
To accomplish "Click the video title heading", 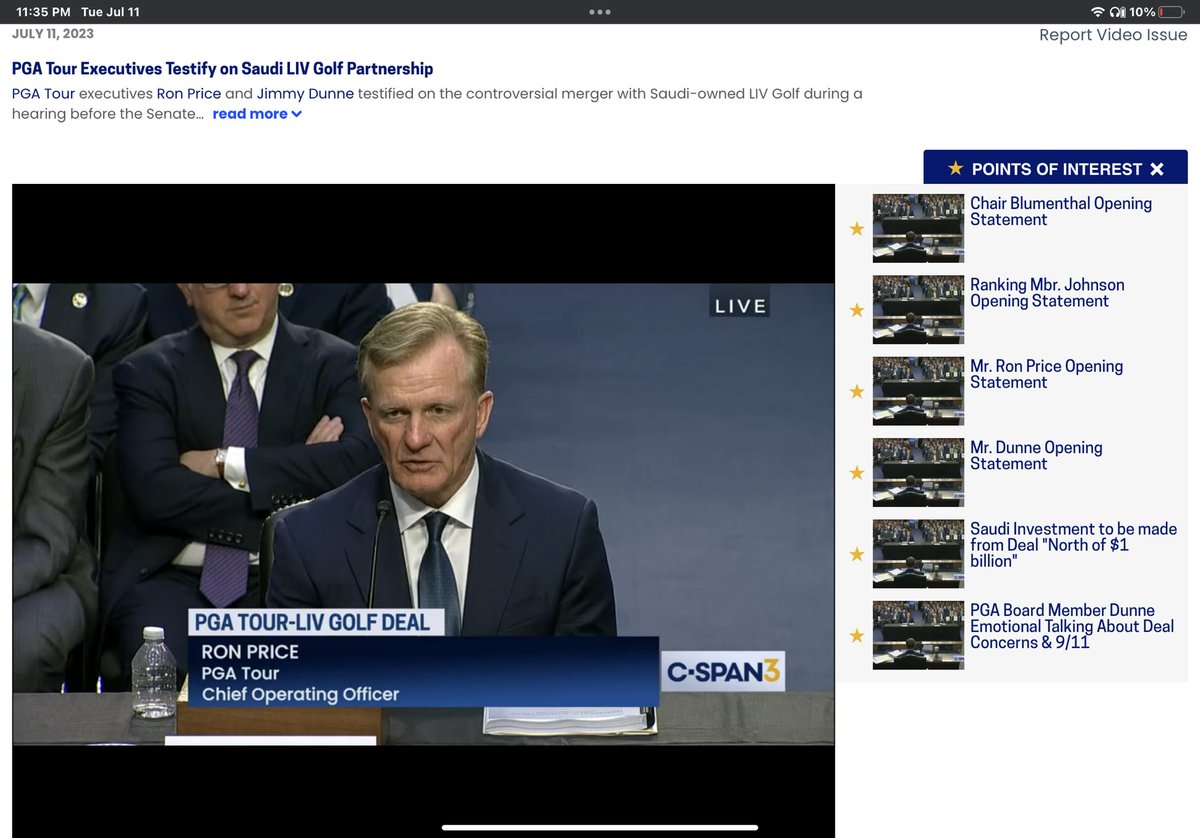I will pyautogui.click(x=222, y=69).
